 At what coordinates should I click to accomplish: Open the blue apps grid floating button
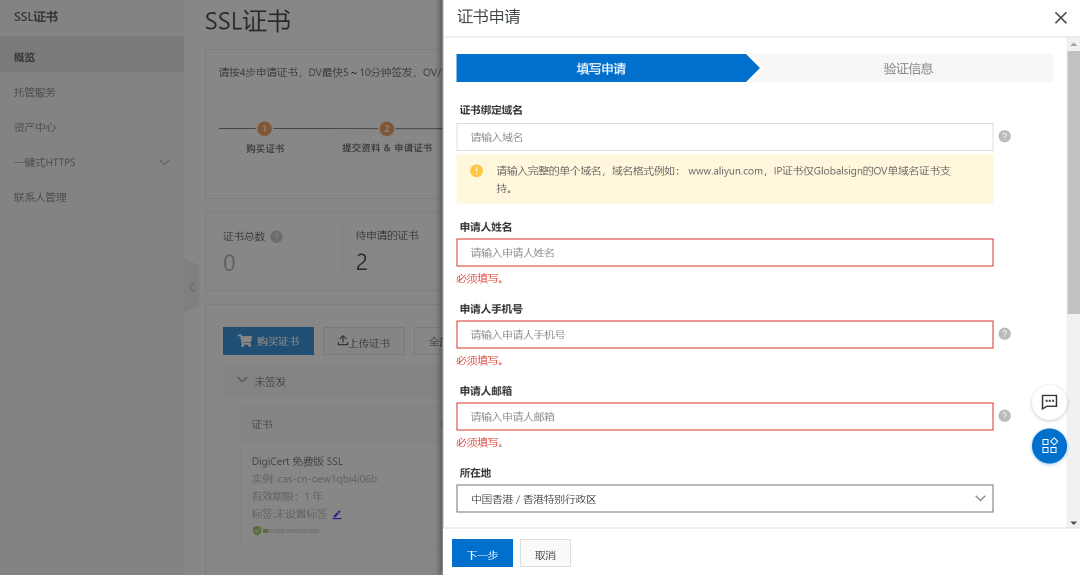tap(1049, 446)
